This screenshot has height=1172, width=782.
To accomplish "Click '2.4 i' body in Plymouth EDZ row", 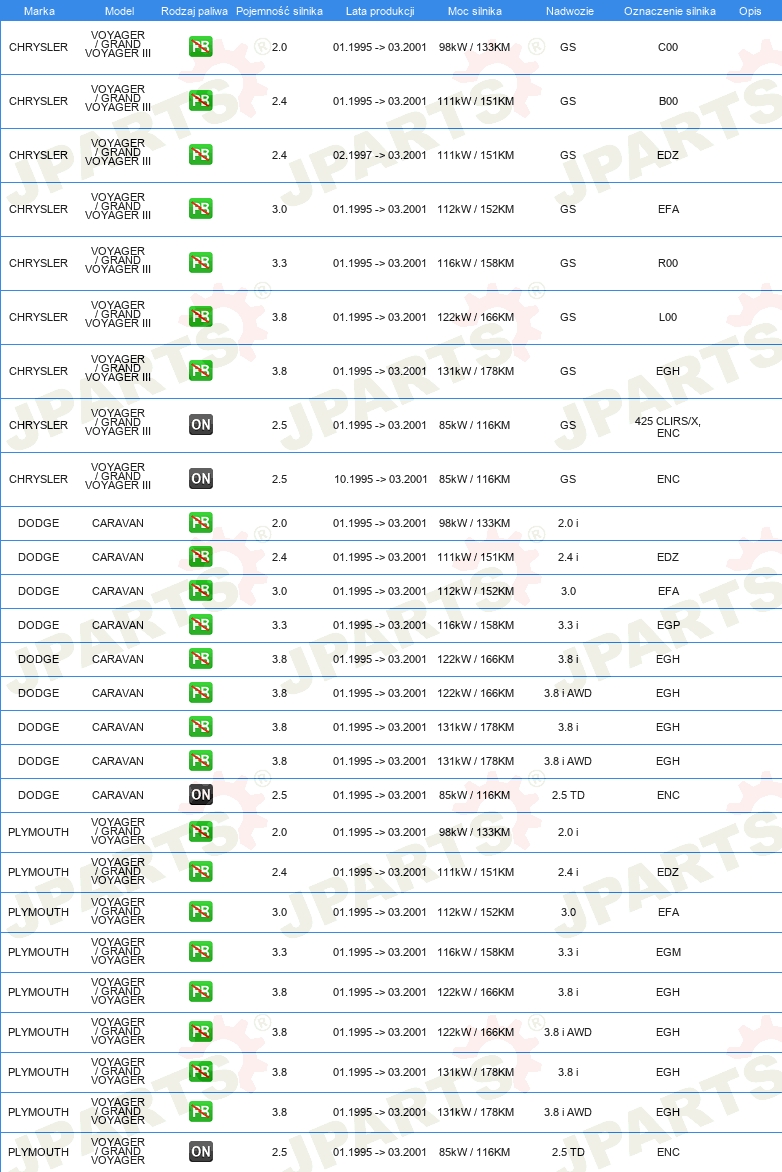I will (568, 872).
